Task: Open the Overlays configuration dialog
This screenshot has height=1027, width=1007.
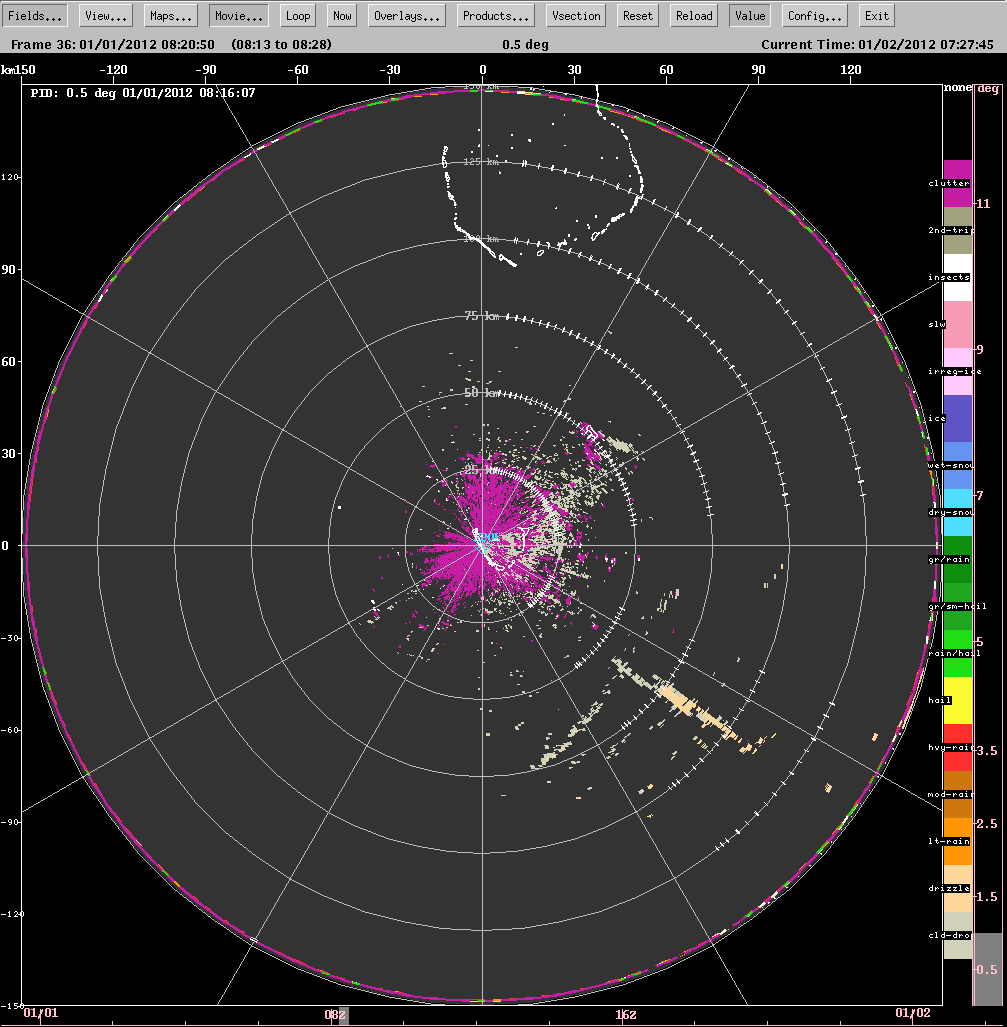Action: (406, 15)
